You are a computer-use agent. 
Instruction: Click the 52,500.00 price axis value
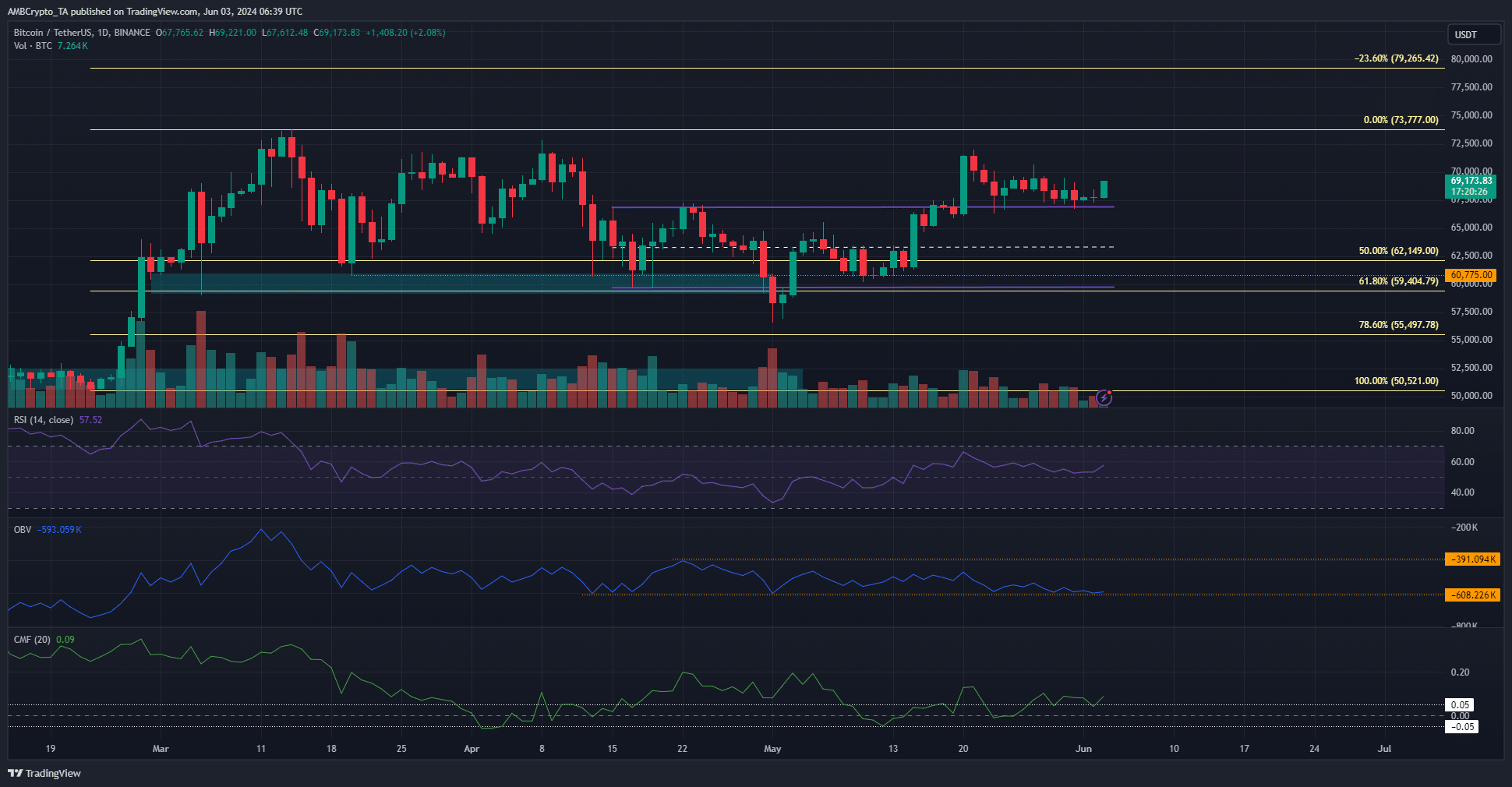point(1471,368)
